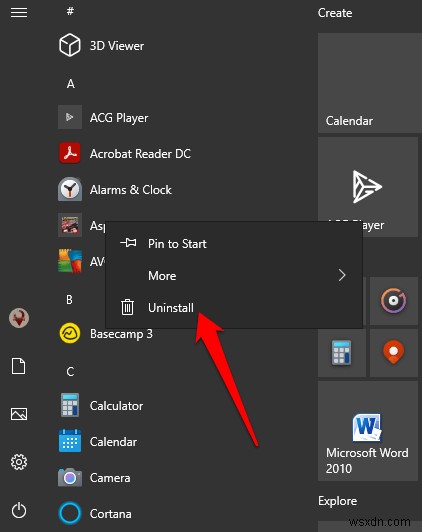This screenshot has width=422, height=532.
Task: Launch ACG Player by its label
Action: (x=119, y=118)
